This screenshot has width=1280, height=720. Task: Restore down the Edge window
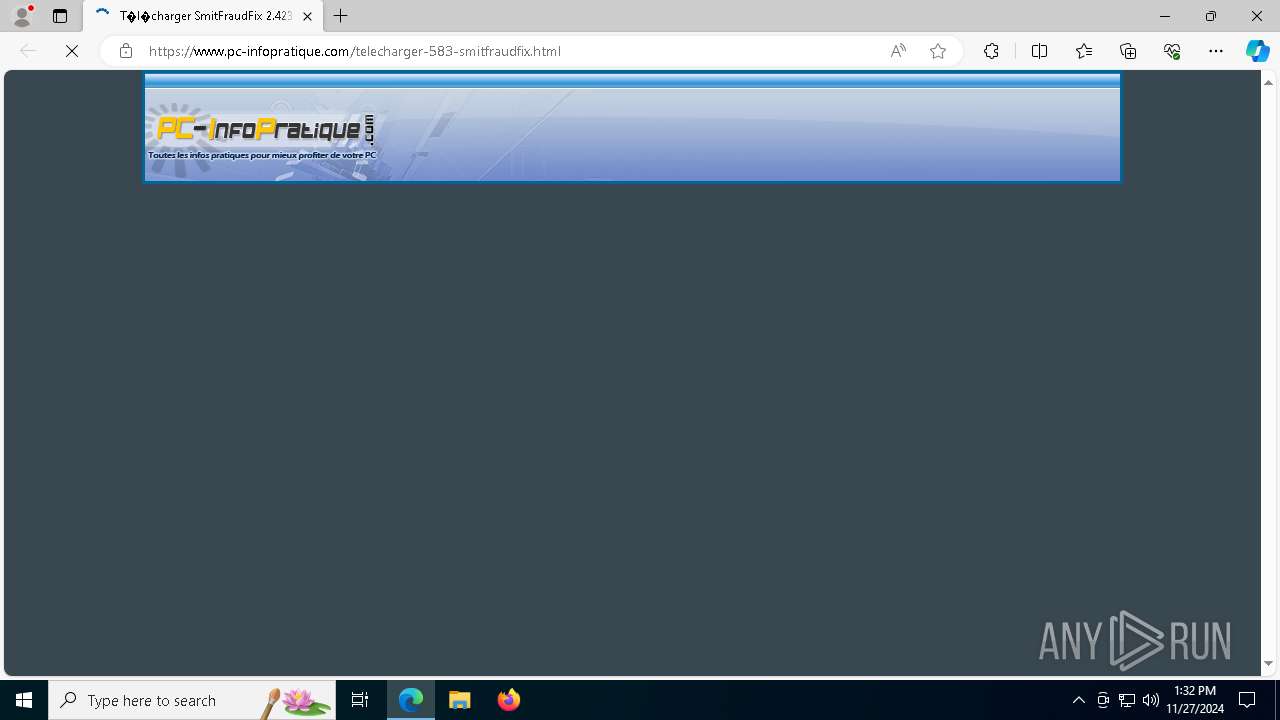pyautogui.click(x=1211, y=16)
